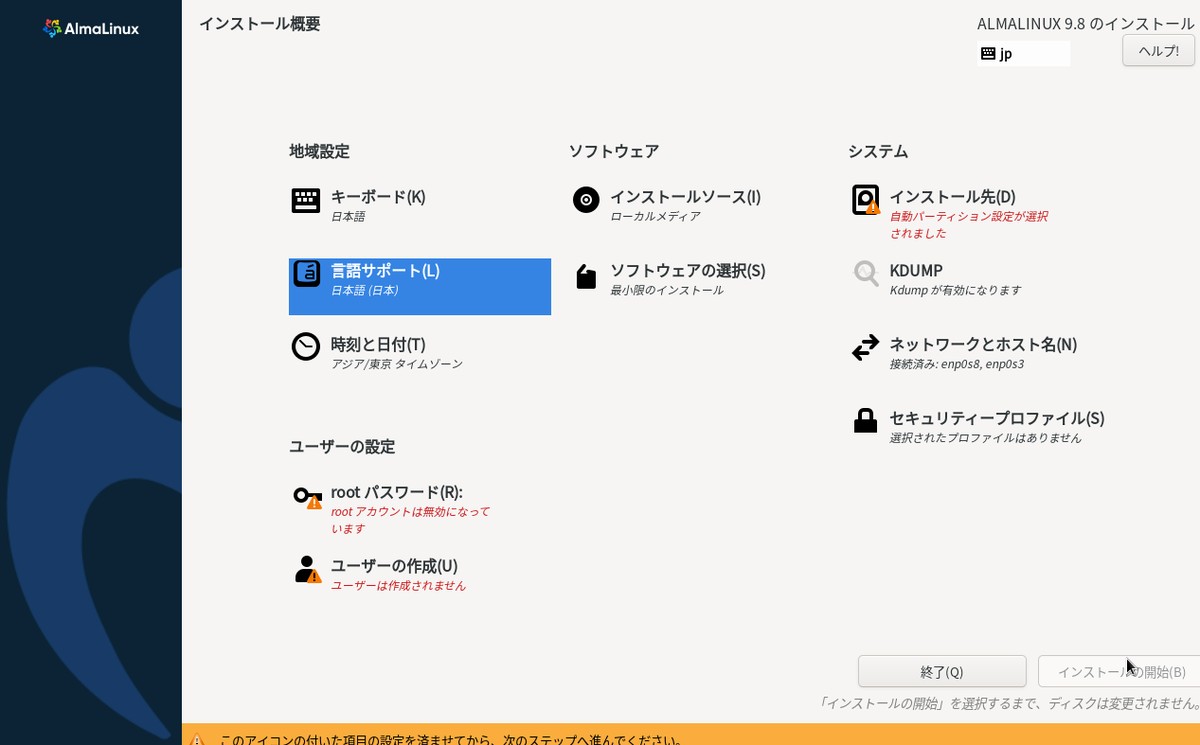Click the インストールの開始(B) button
Image resolution: width=1200 pixels, height=745 pixels.
pos(1119,671)
